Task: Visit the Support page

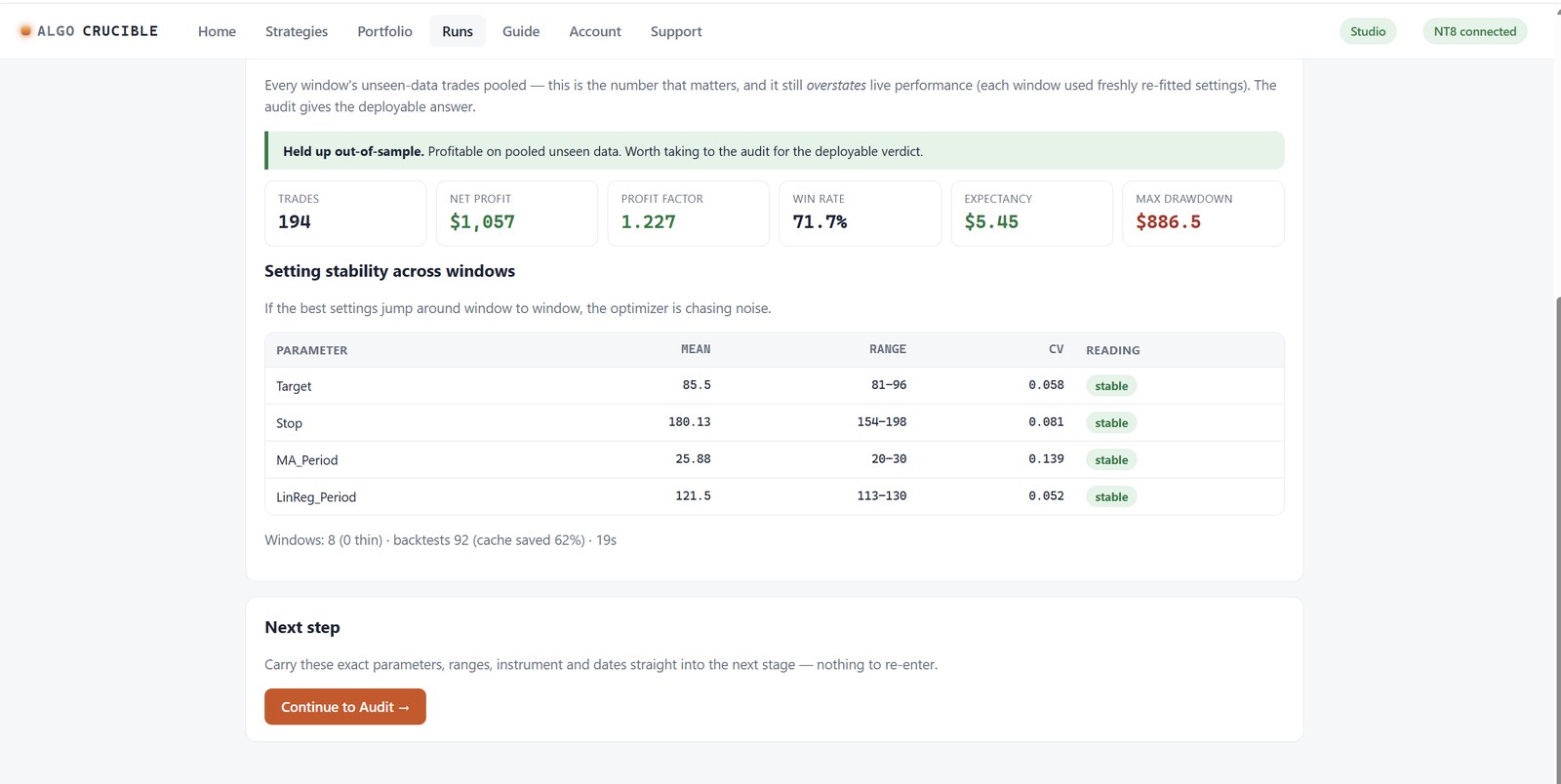Action: (676, 31)
